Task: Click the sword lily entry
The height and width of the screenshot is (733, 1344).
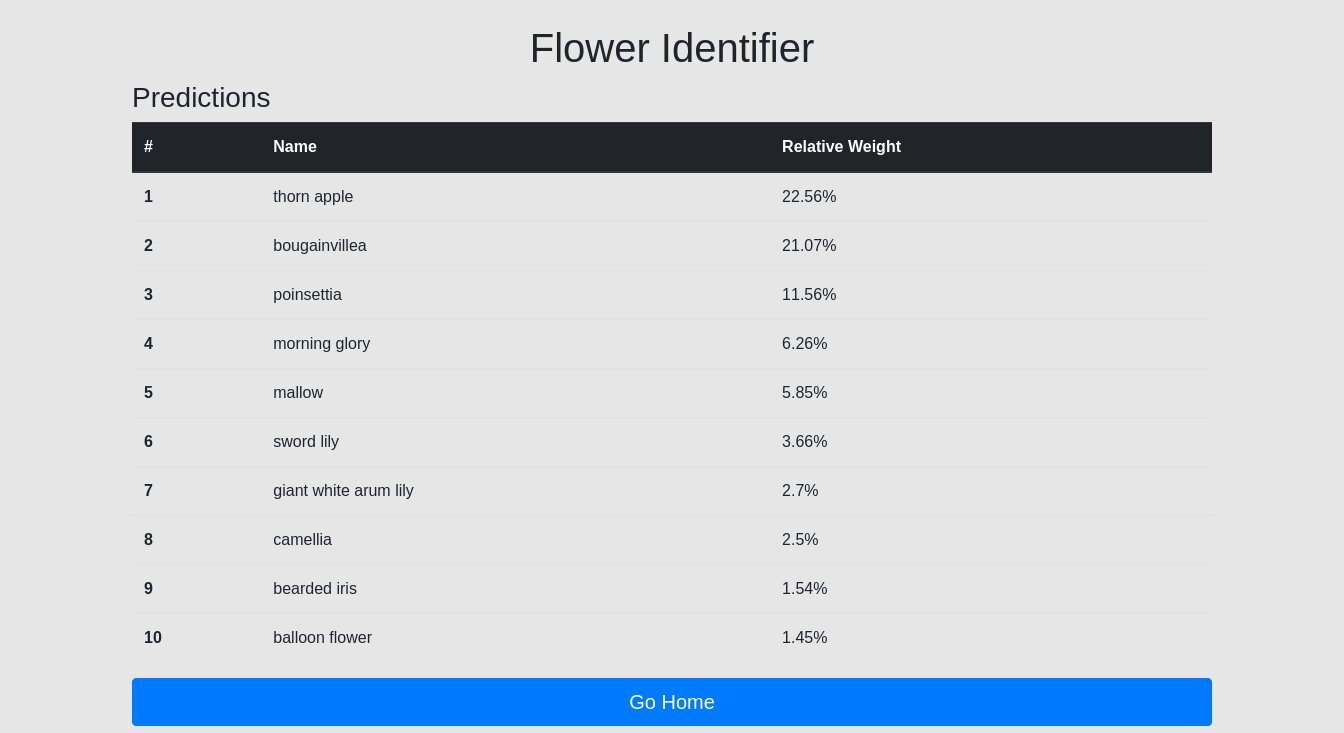Action: click(306, 442)
